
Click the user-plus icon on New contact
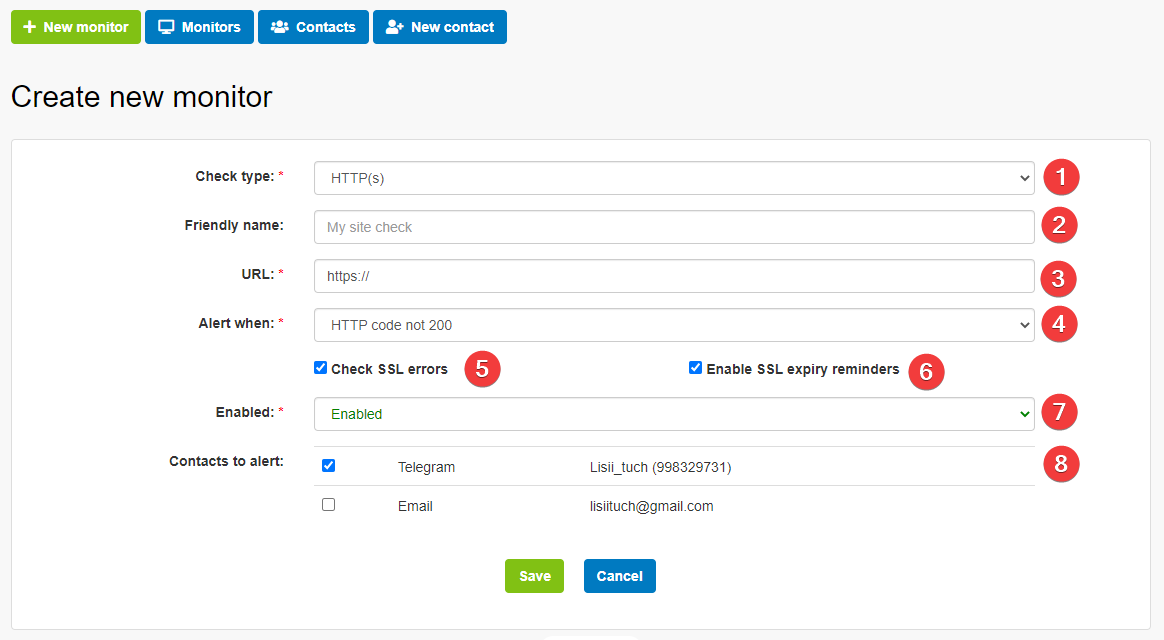tap(394, 27)
